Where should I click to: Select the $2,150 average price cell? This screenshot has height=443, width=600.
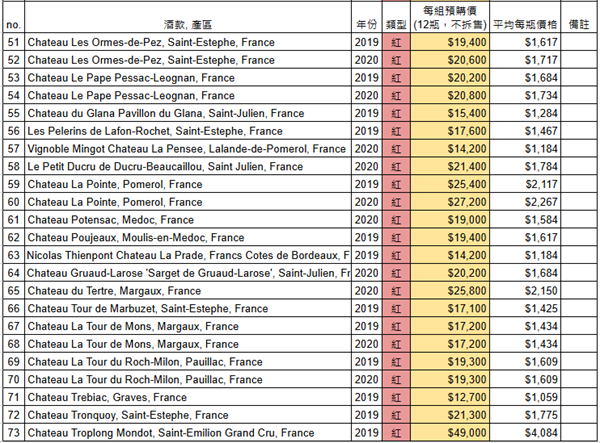pyautogui.click(x=525, y=291)
